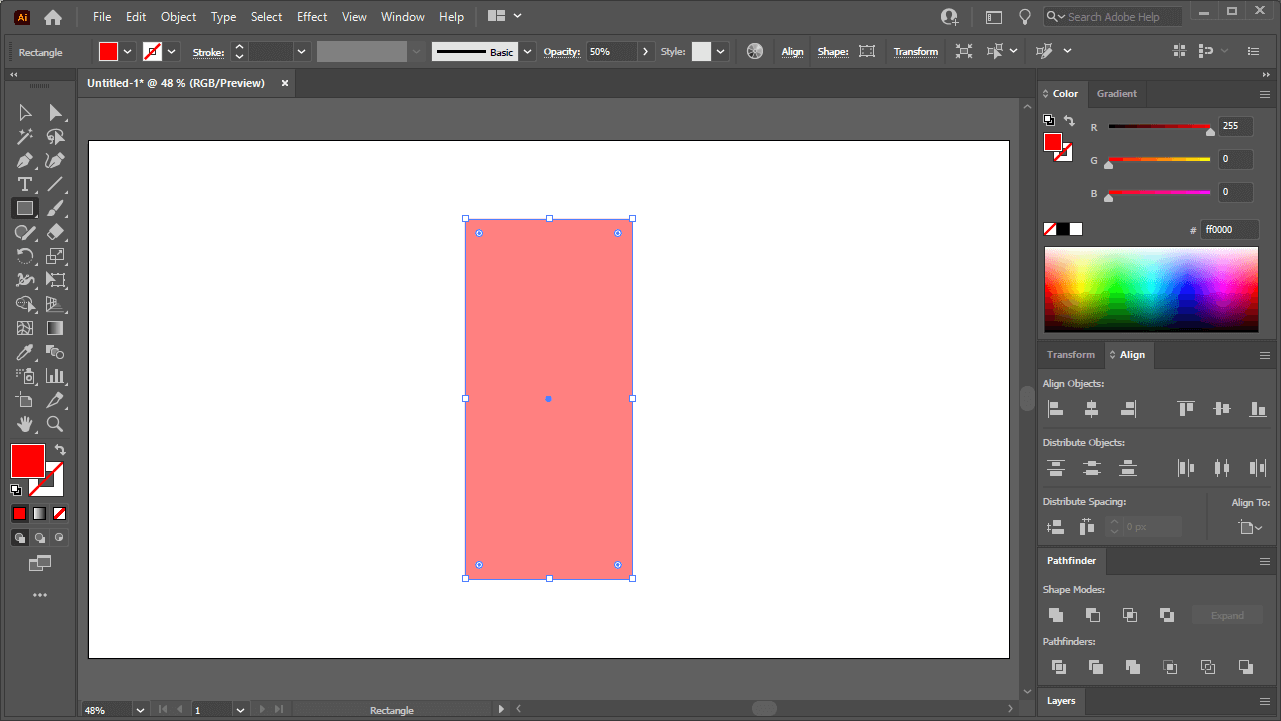Click Unite shape mode icon
Image resolution: width=1281 pixels, height=721 pixels.
coord(1056,615)
